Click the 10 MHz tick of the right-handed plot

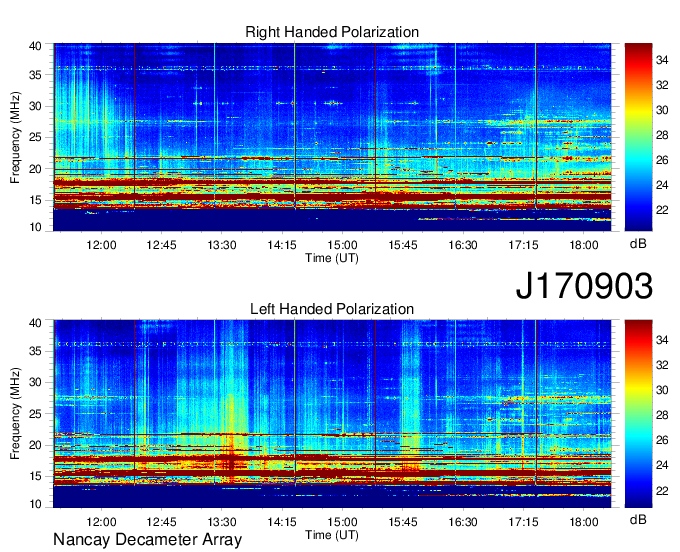(35, 227)
